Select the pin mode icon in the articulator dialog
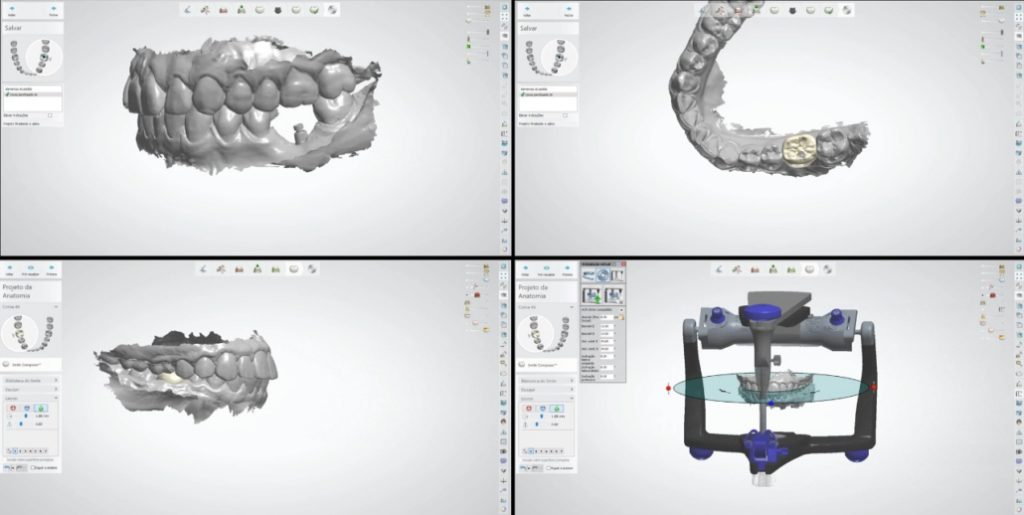The image size is (1024, 515). point(616,275)
